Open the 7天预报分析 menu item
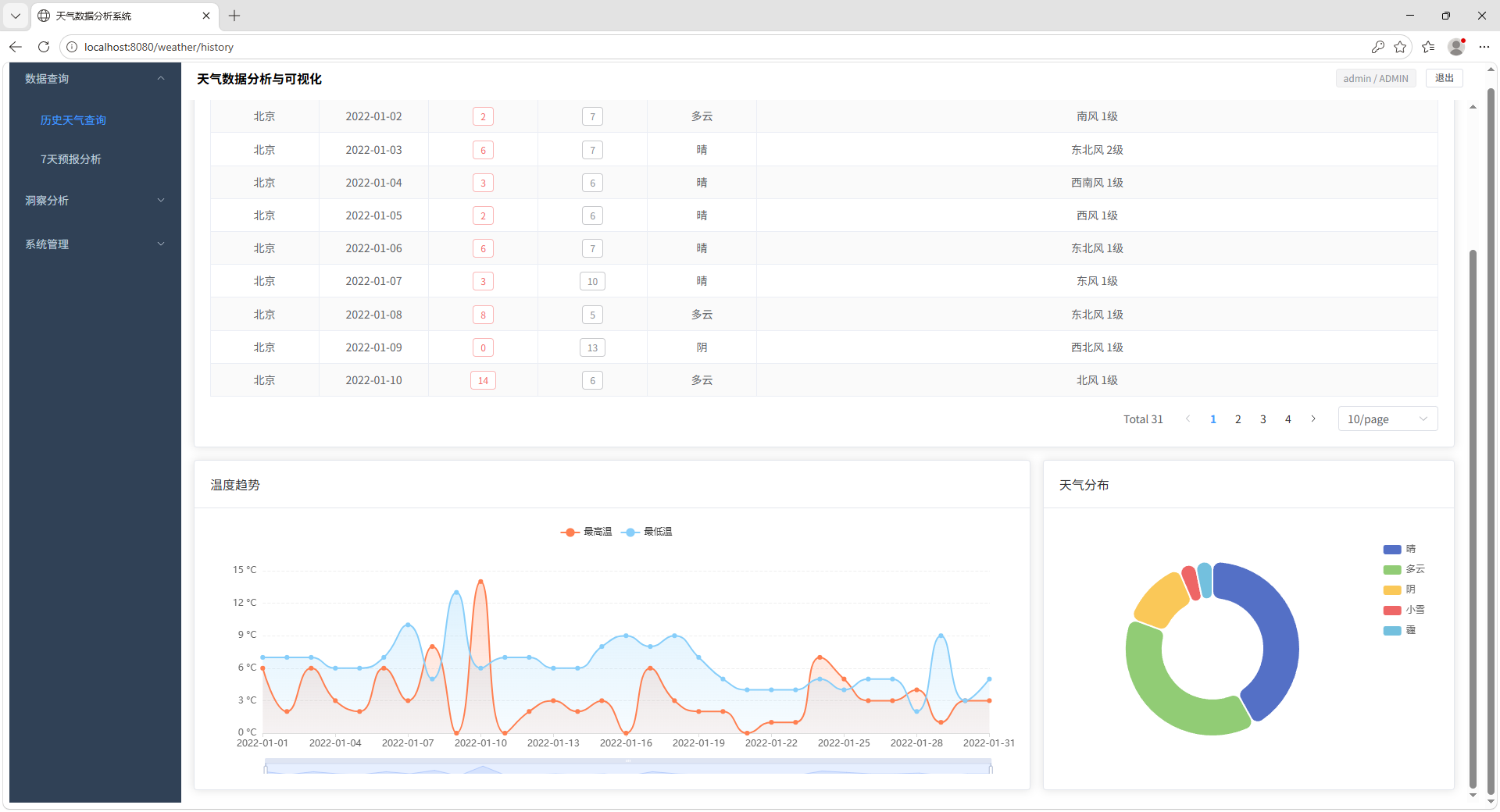1500x812 pixels. coord(71,159)
